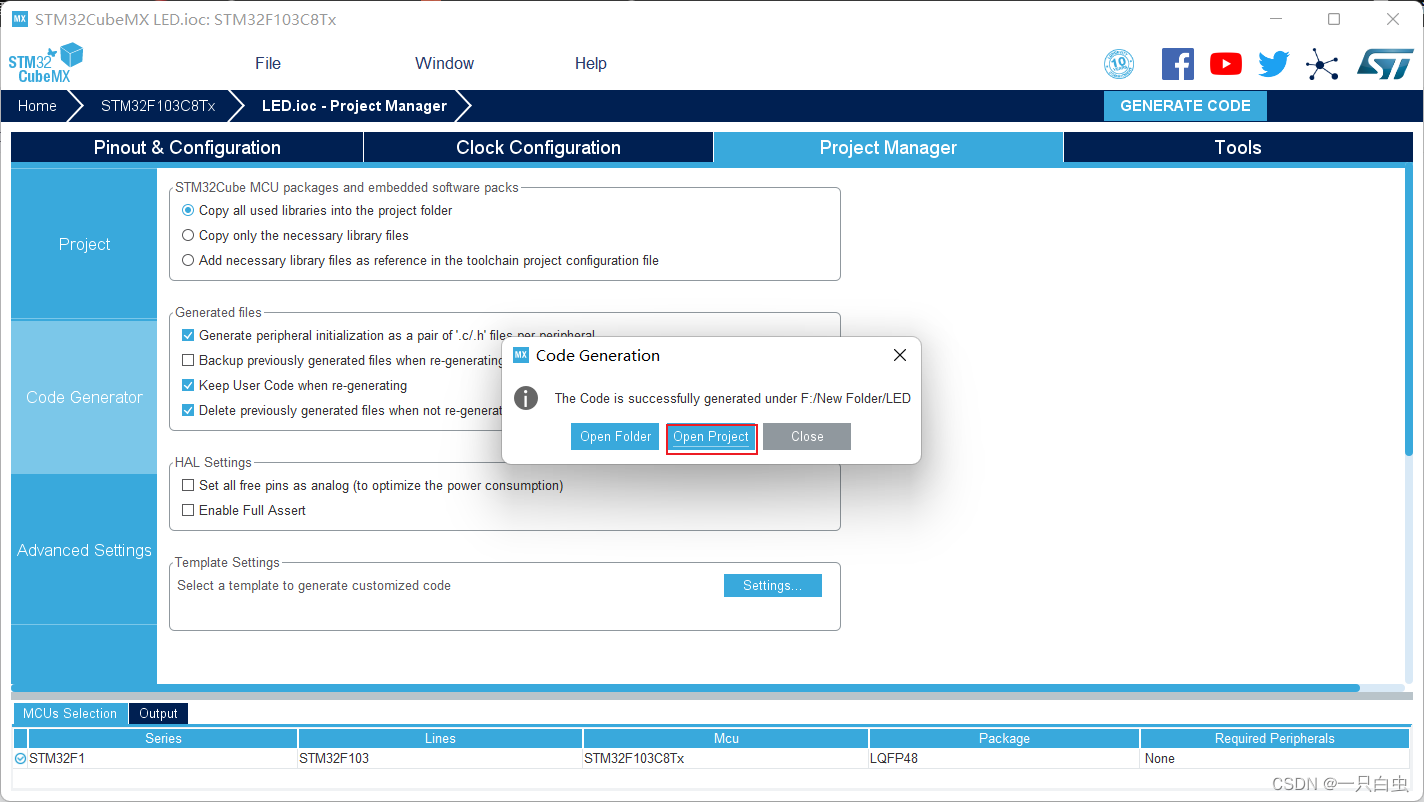Click the check icon beside the STM32F1 row
The image size is (1424, 802).
[20, 759]
